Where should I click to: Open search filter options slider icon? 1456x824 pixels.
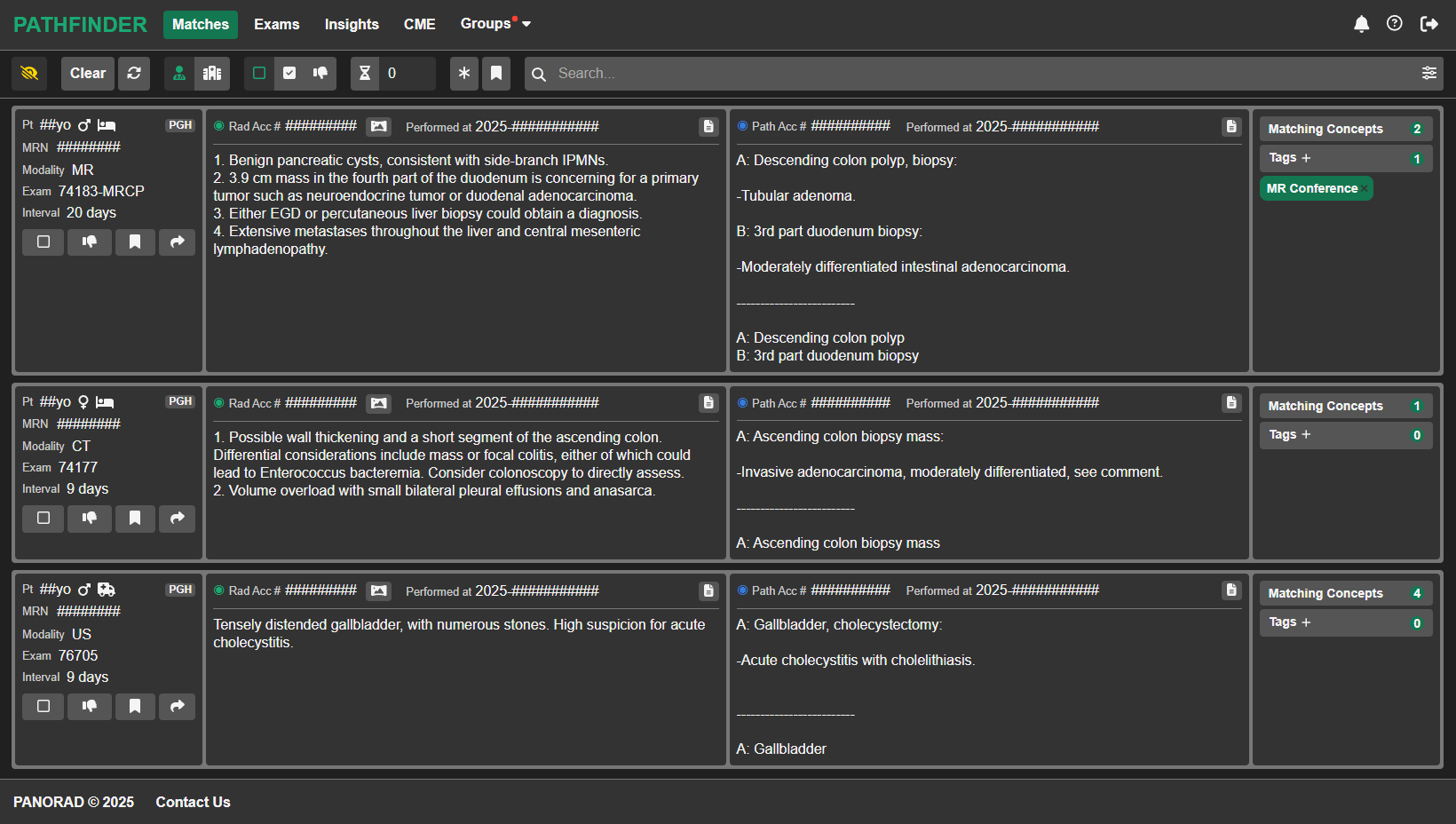click(1428, 74)
